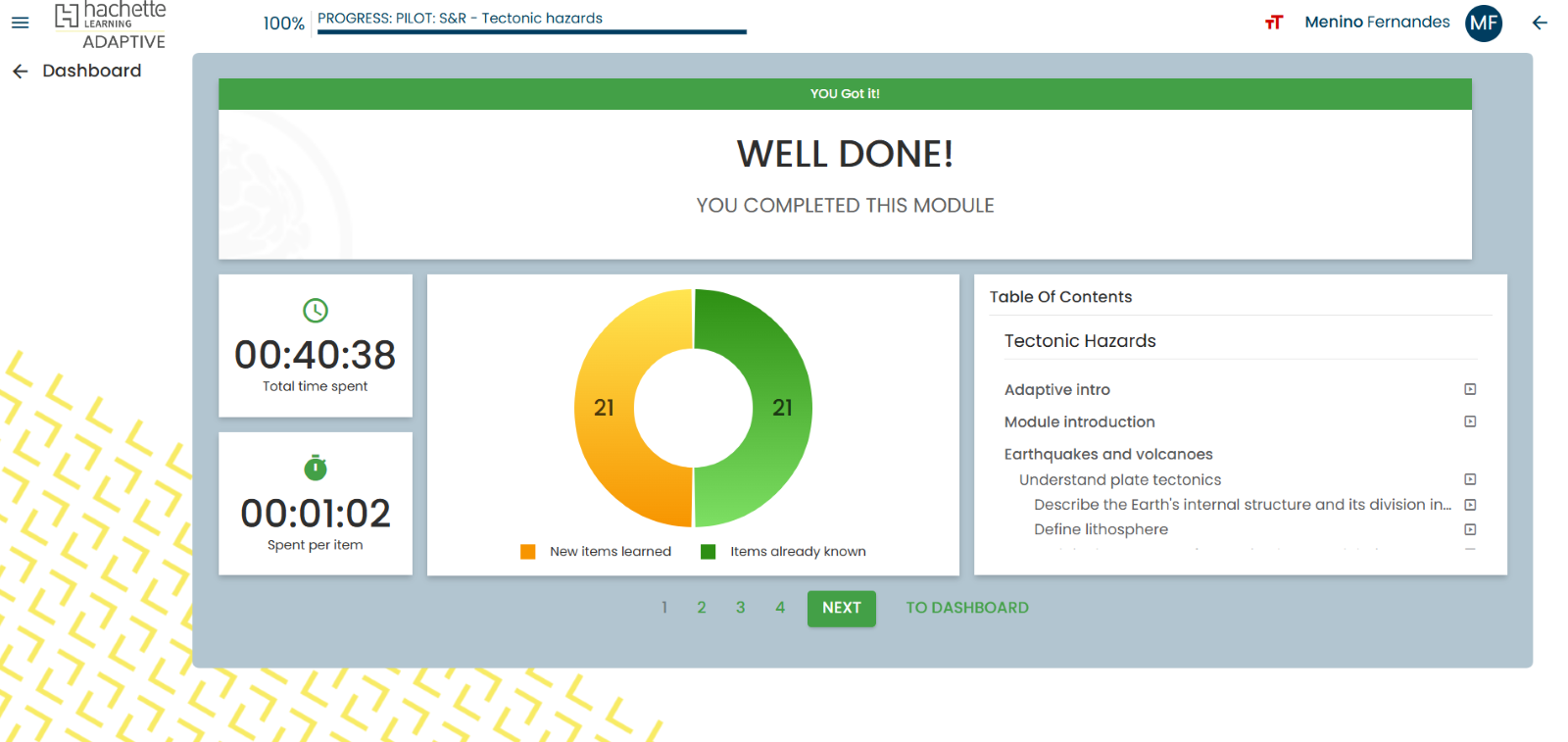This screenshot has width=1568, height=742.
Task: Click play icon next to Module introduction
Action: pos(1470,421)
